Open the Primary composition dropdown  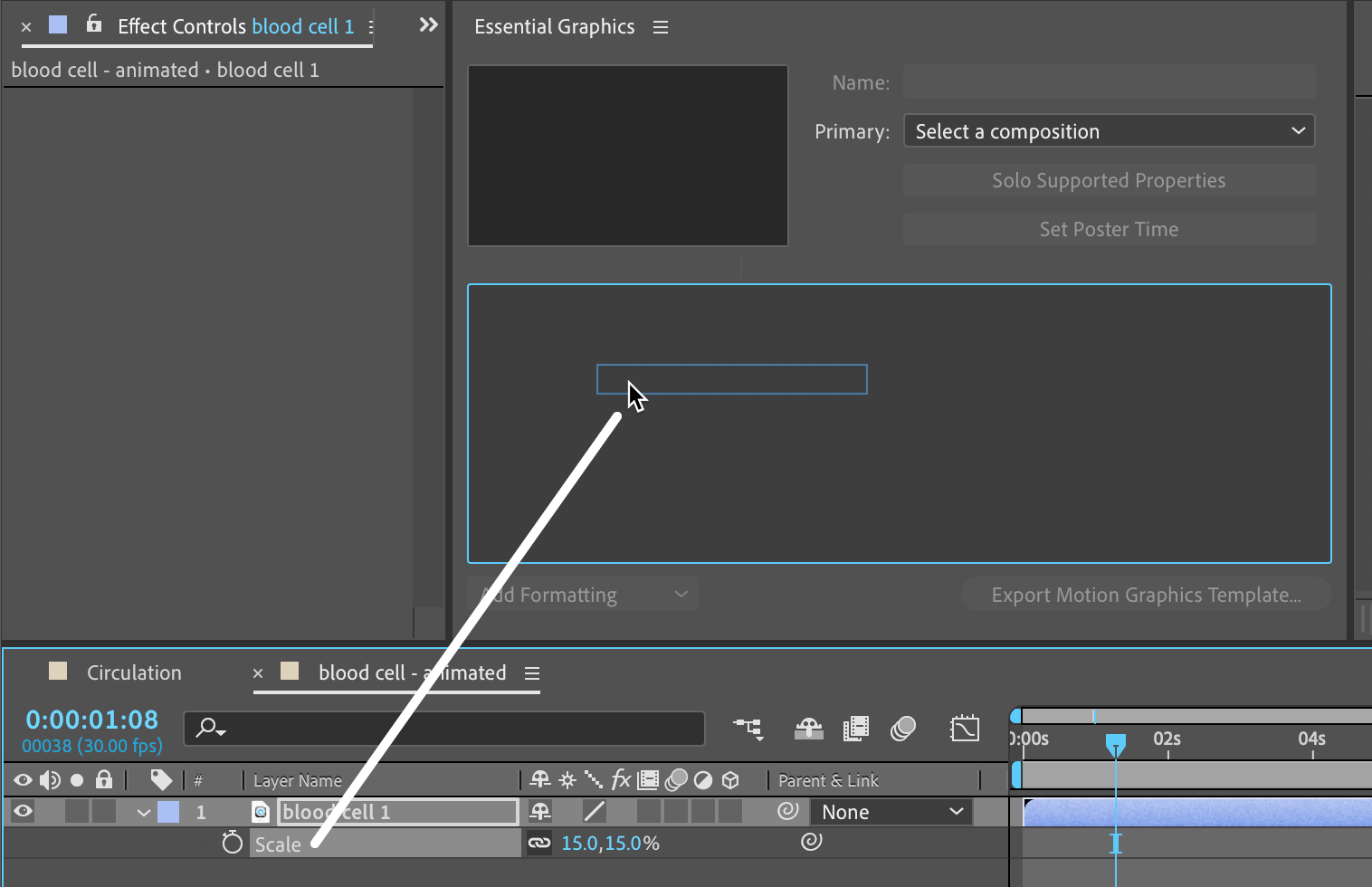[1109, 131]
